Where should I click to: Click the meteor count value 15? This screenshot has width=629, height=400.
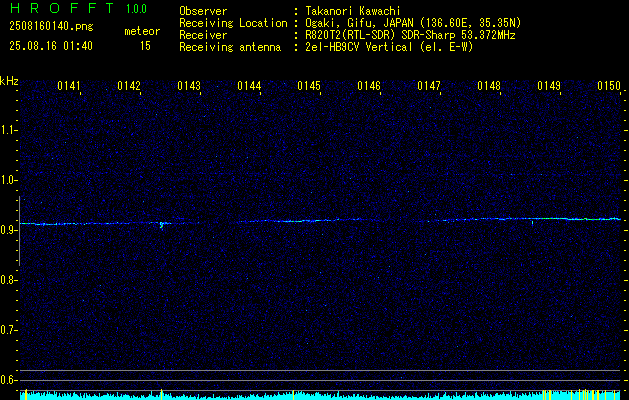(145, 46)
